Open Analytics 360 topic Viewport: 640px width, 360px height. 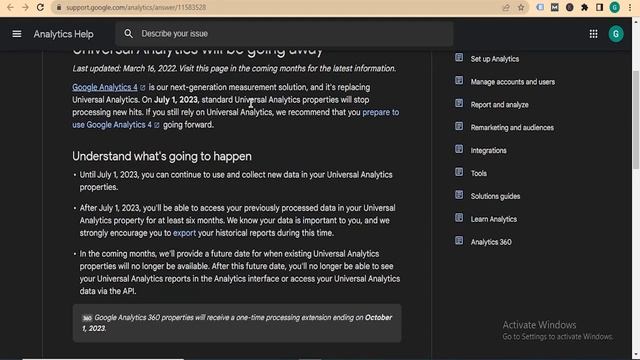tap(491, 242)
